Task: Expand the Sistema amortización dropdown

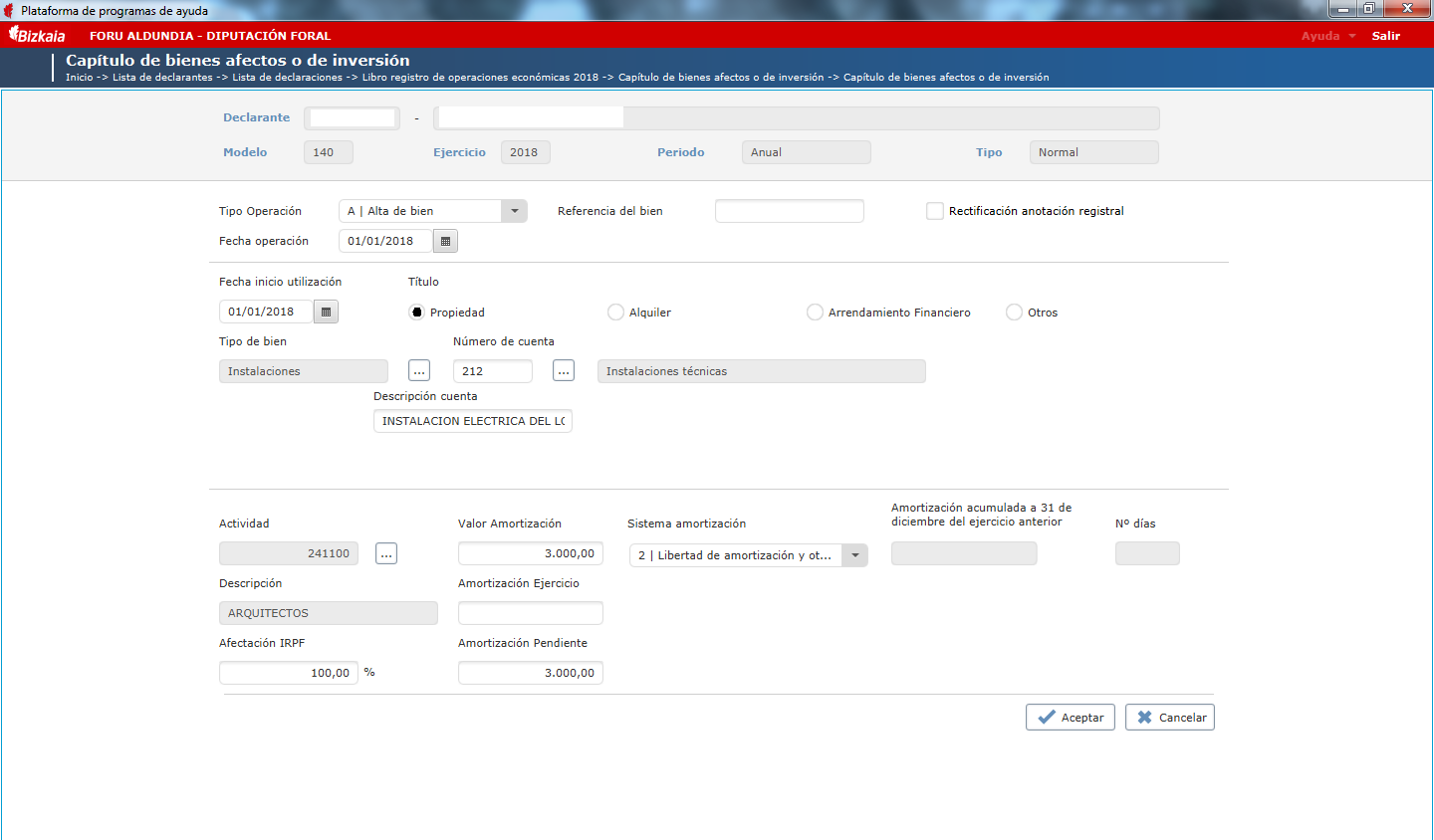Action: pos(854,555)
